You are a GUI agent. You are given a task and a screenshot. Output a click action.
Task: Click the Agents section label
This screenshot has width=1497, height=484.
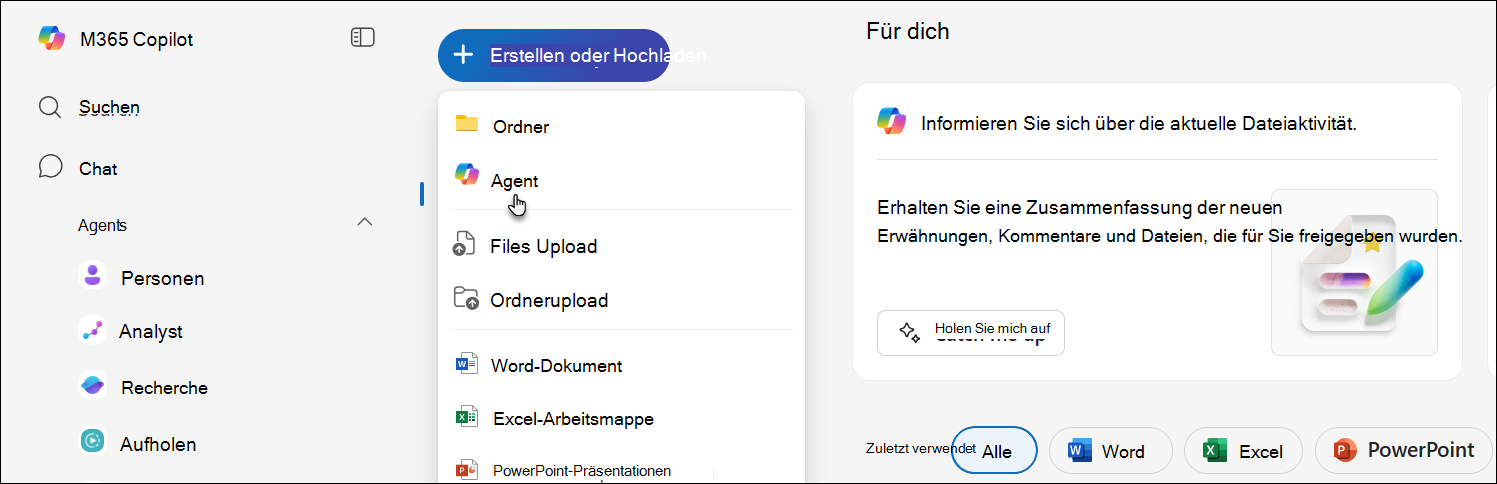tap(102, 225)
